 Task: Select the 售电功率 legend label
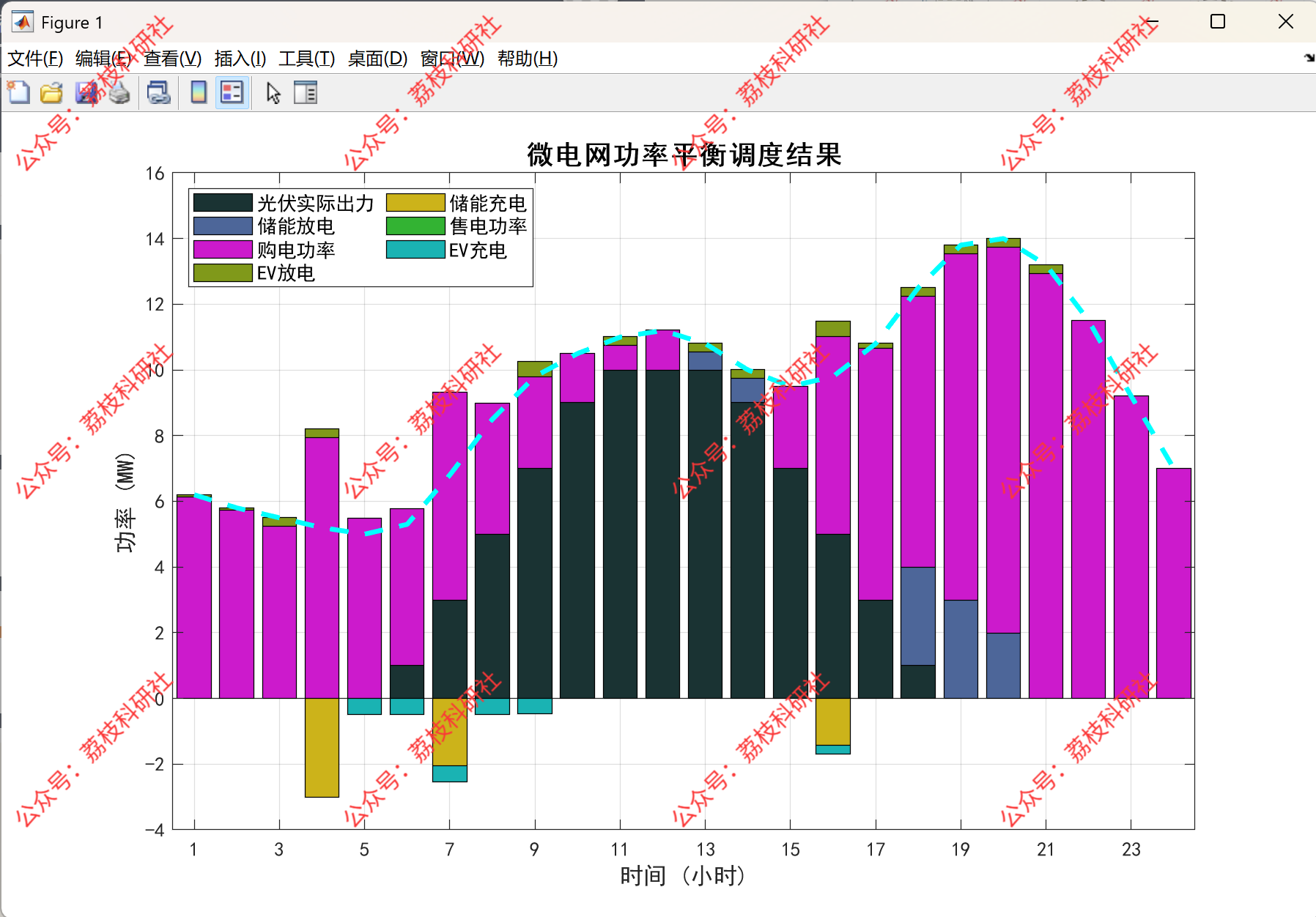tap(488, 226)
